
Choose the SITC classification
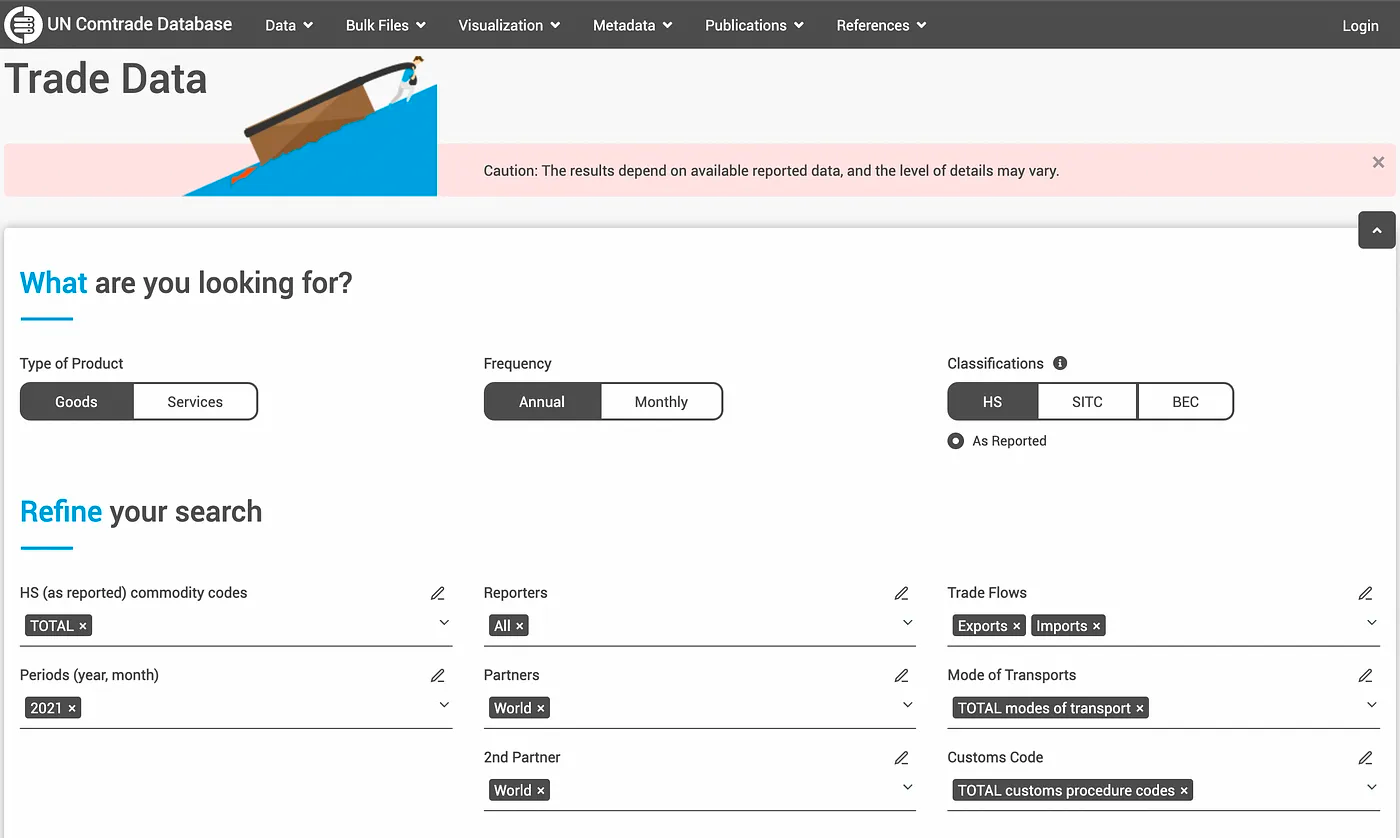(x=1087, y=402)
